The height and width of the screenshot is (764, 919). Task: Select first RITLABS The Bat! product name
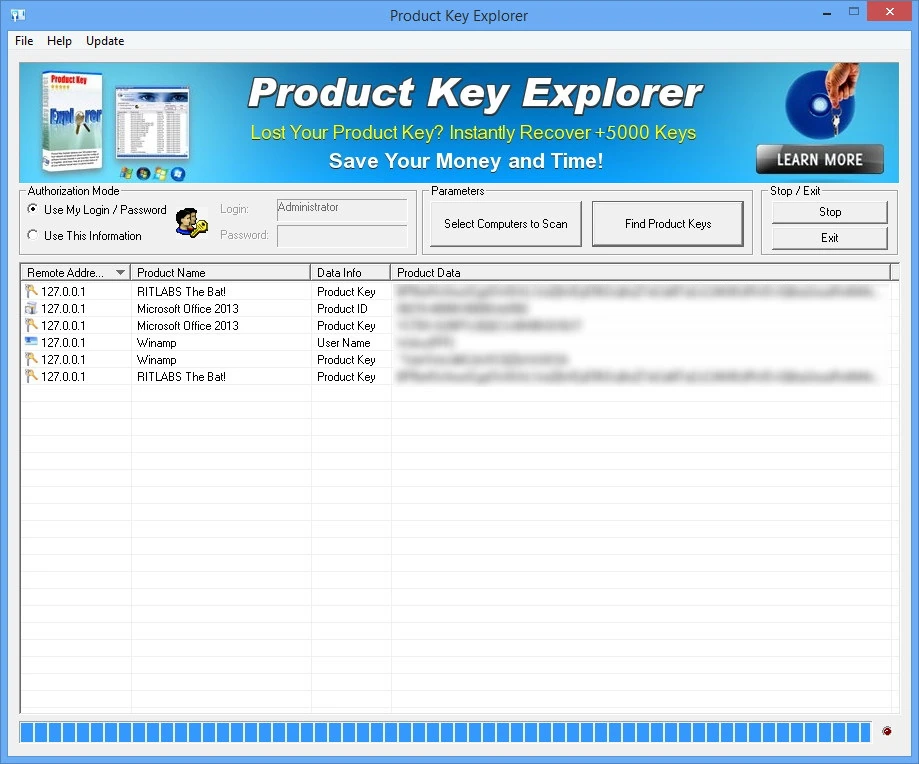click(x=181, y=292)
